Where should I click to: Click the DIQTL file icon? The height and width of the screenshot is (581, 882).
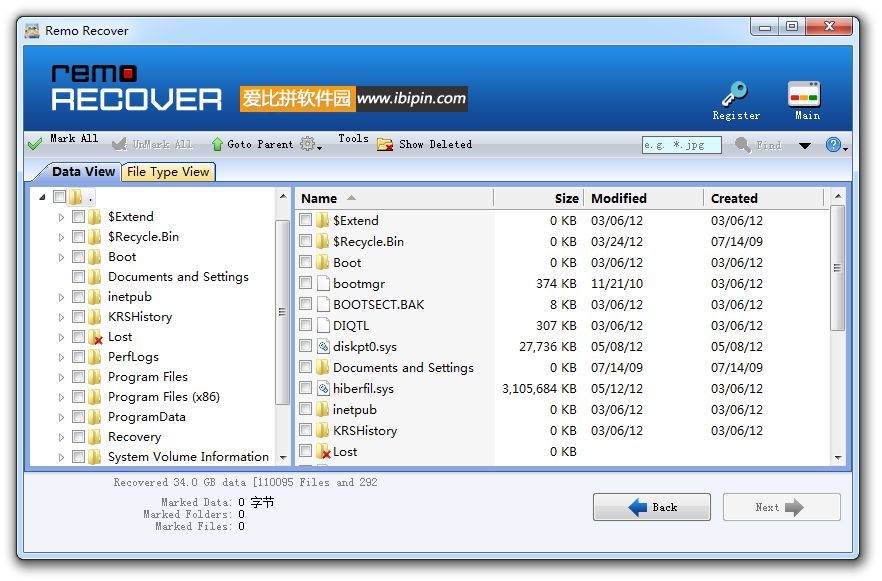point(323,325)
